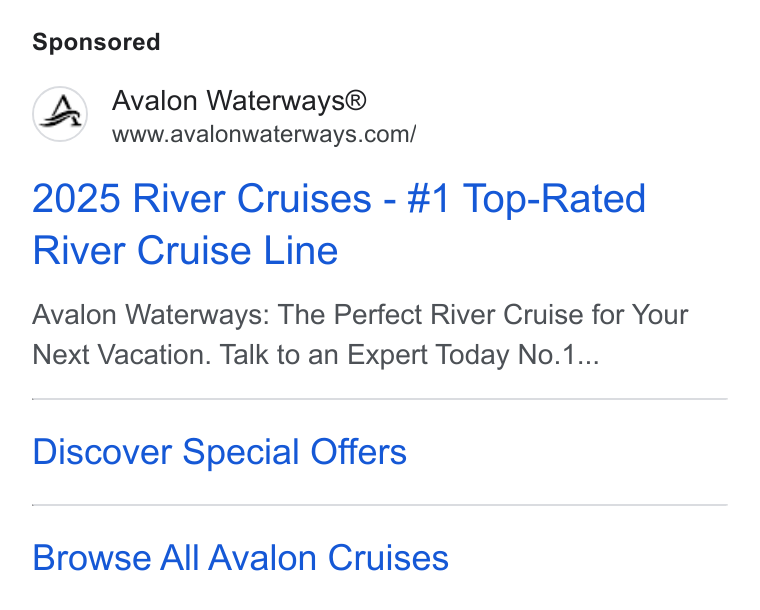
Task: Click '2025' at the start of the headline
Action: 76,199
